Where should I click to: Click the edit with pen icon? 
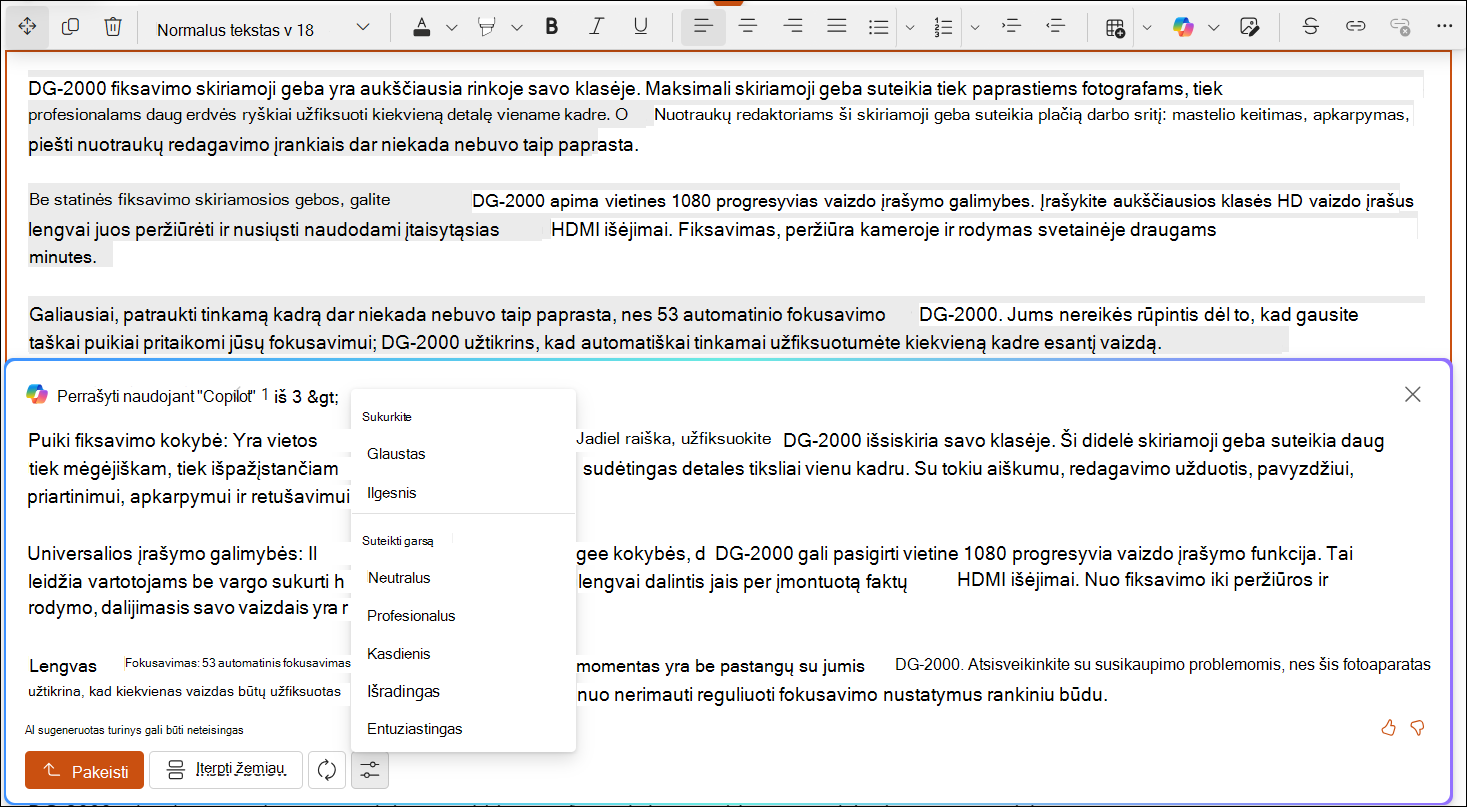click(x=1248, y=27)
